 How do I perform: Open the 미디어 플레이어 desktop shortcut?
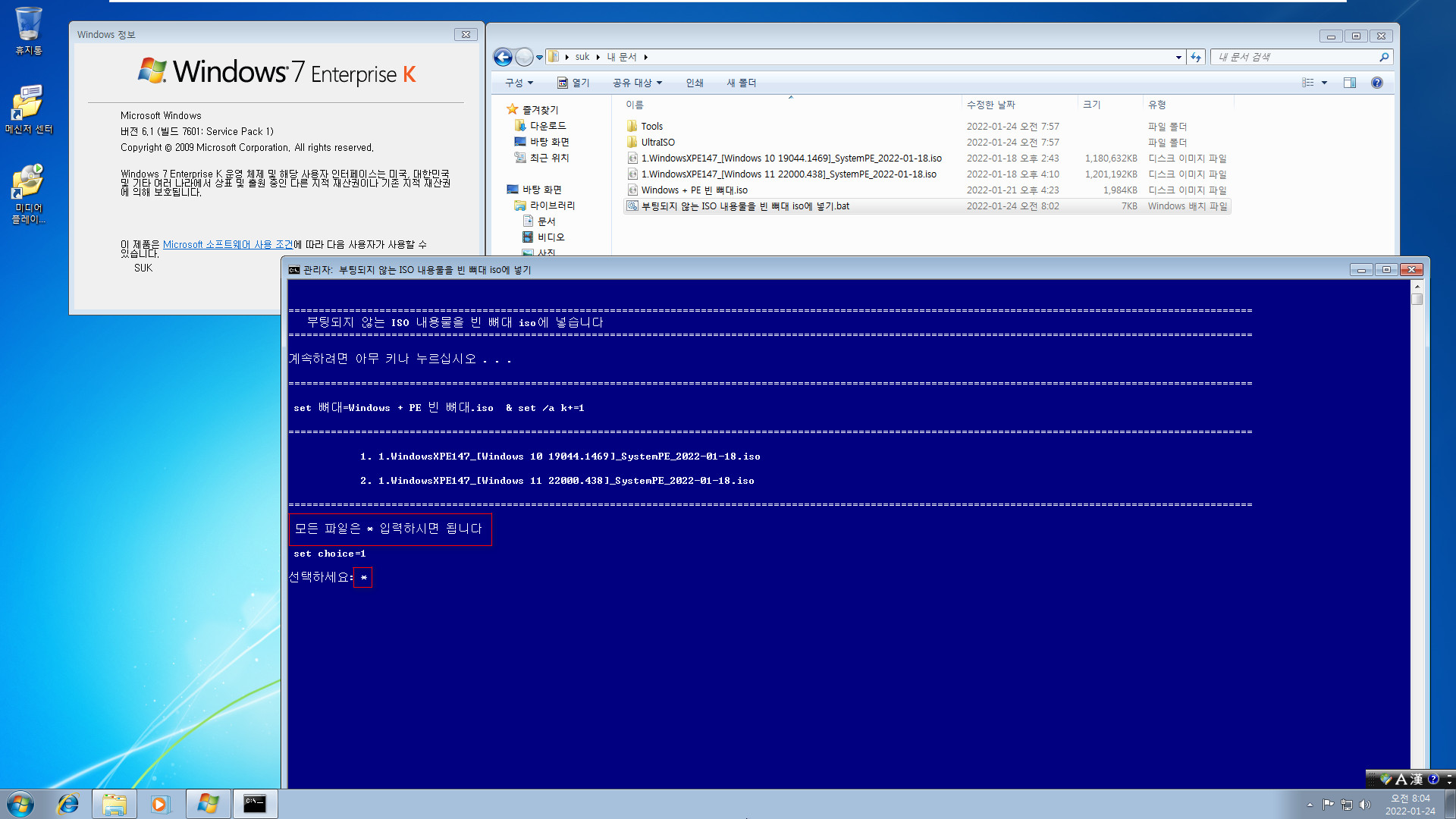[29, 194]
